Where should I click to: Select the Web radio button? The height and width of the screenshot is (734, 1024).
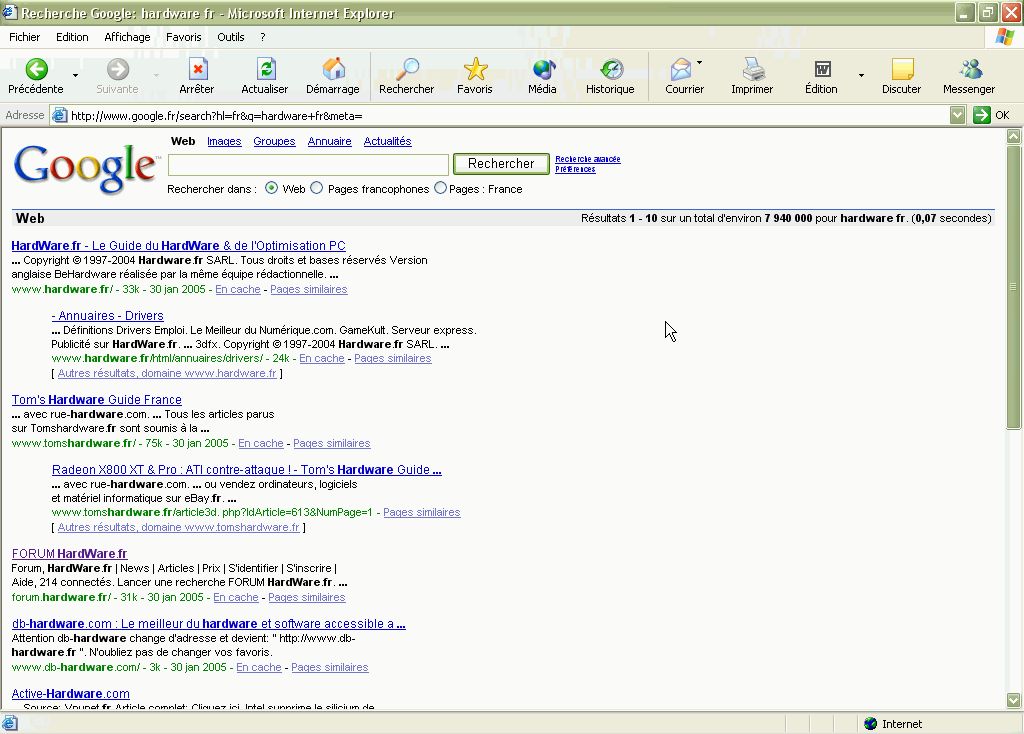(x=271, y=188)
